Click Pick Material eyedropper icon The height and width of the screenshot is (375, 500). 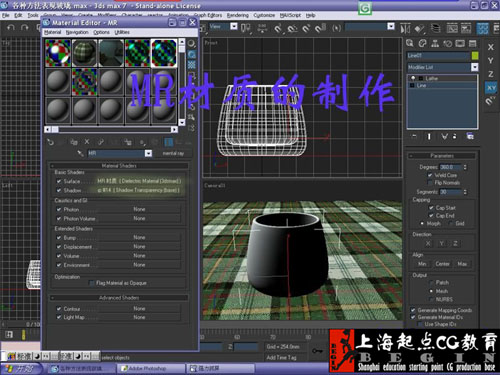click(x=80, y=153)
